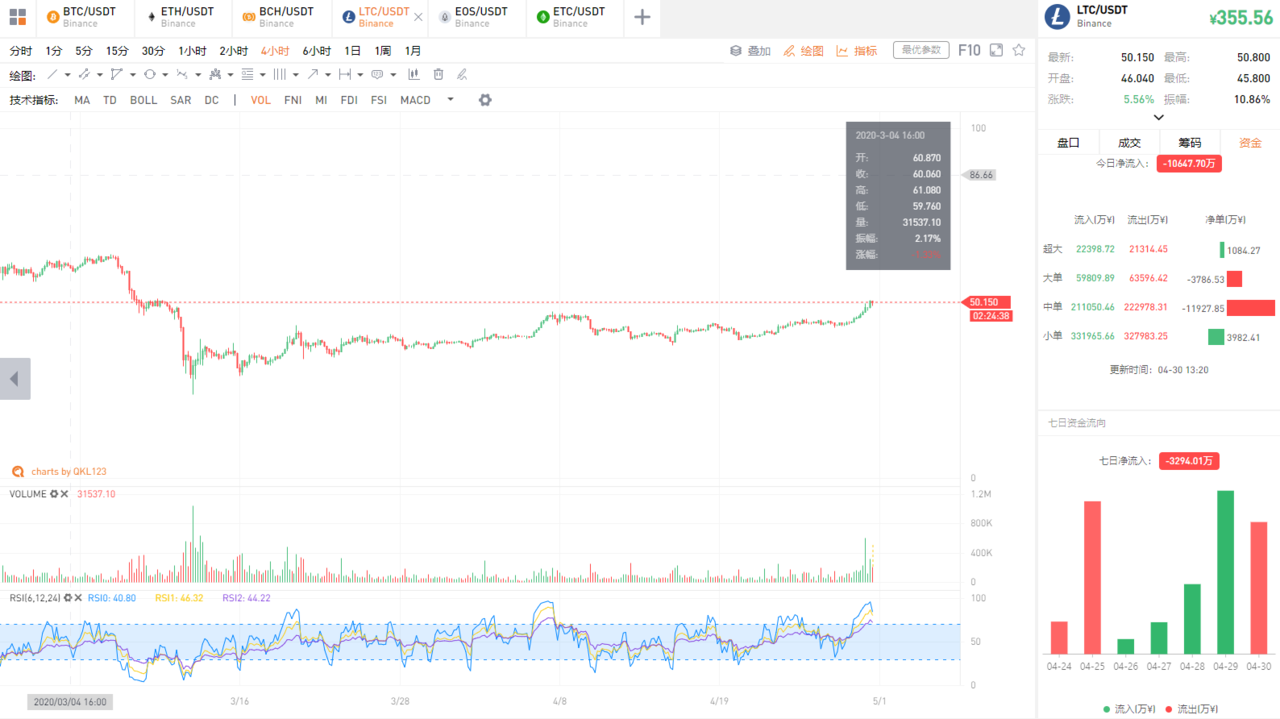The image size is (1280, 719).
Task: Select the Fibonacci retracement lines tool
Action: coord(247,75)
